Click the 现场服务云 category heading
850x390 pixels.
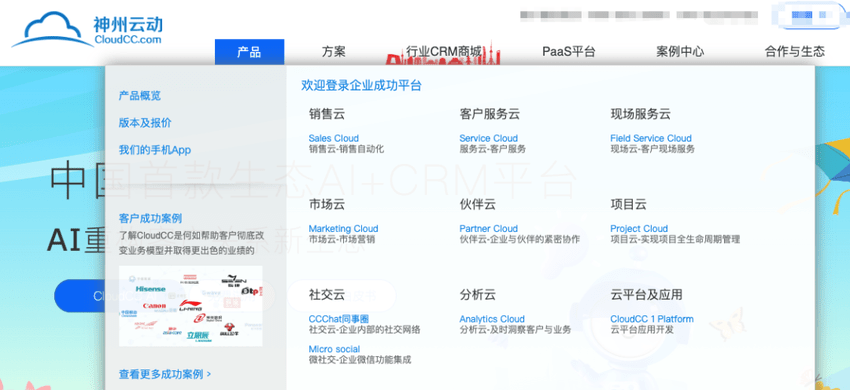click(x=640, y=114)
